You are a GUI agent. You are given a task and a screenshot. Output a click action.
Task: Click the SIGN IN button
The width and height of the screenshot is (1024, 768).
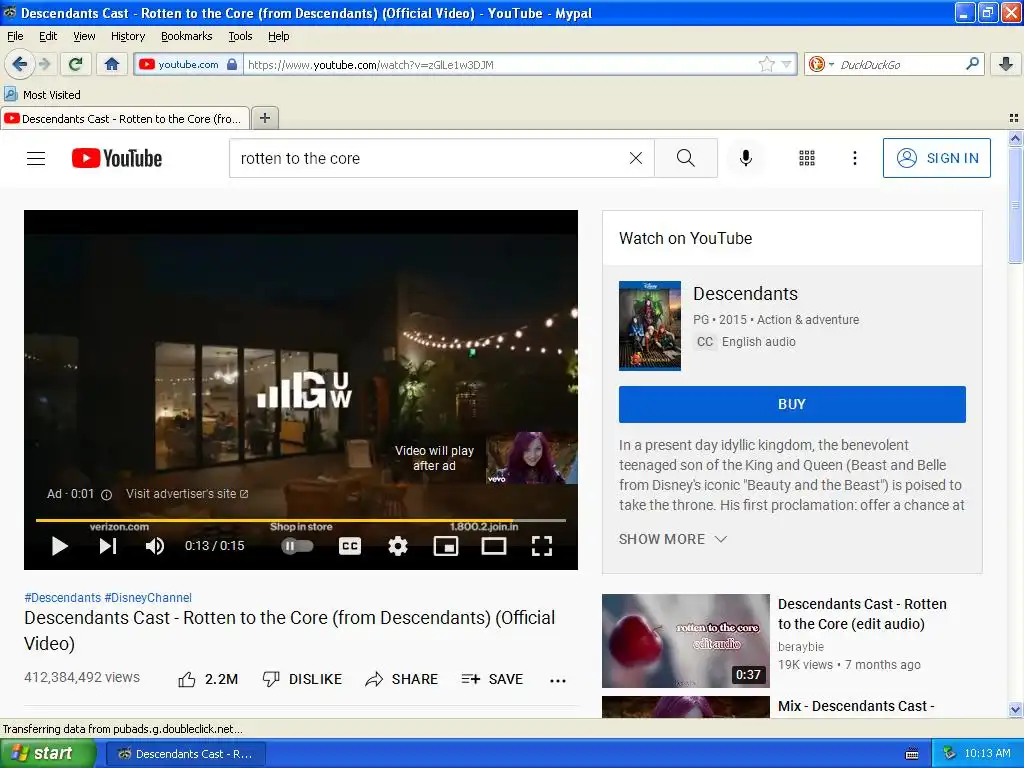point(936,158)
